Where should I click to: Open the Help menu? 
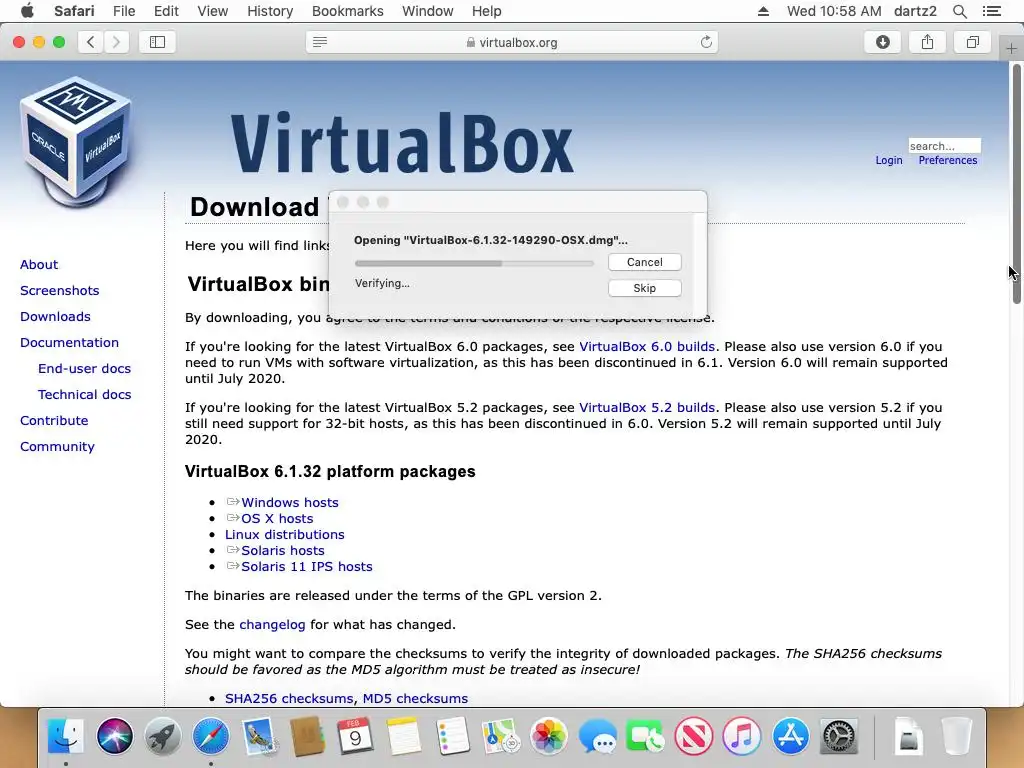(487, 11)
